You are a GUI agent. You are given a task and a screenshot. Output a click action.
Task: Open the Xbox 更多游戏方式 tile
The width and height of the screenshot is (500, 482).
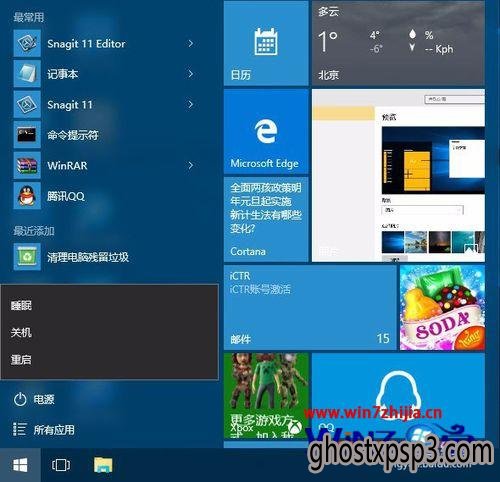pyautogui.click(x=266, y=396)
